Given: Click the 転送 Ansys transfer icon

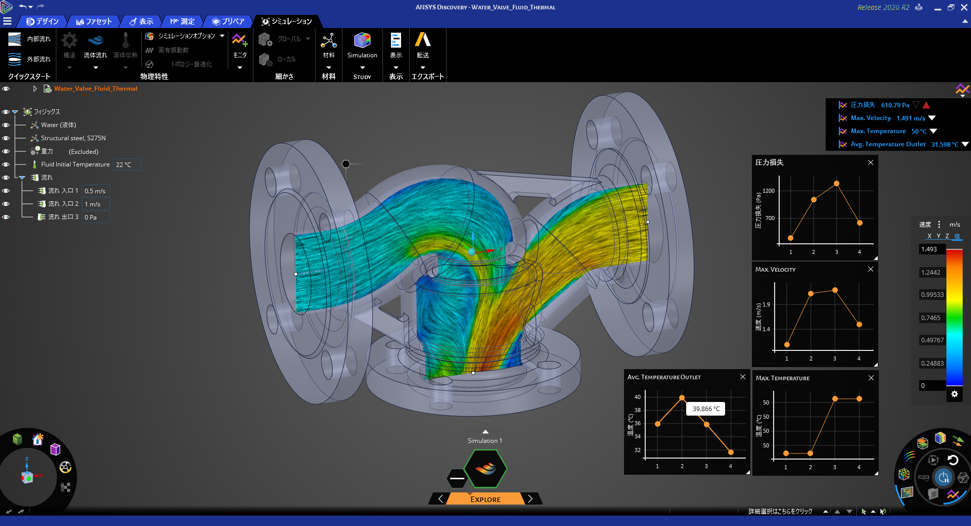Looking at the screenshot, I should tap(423, 40).
